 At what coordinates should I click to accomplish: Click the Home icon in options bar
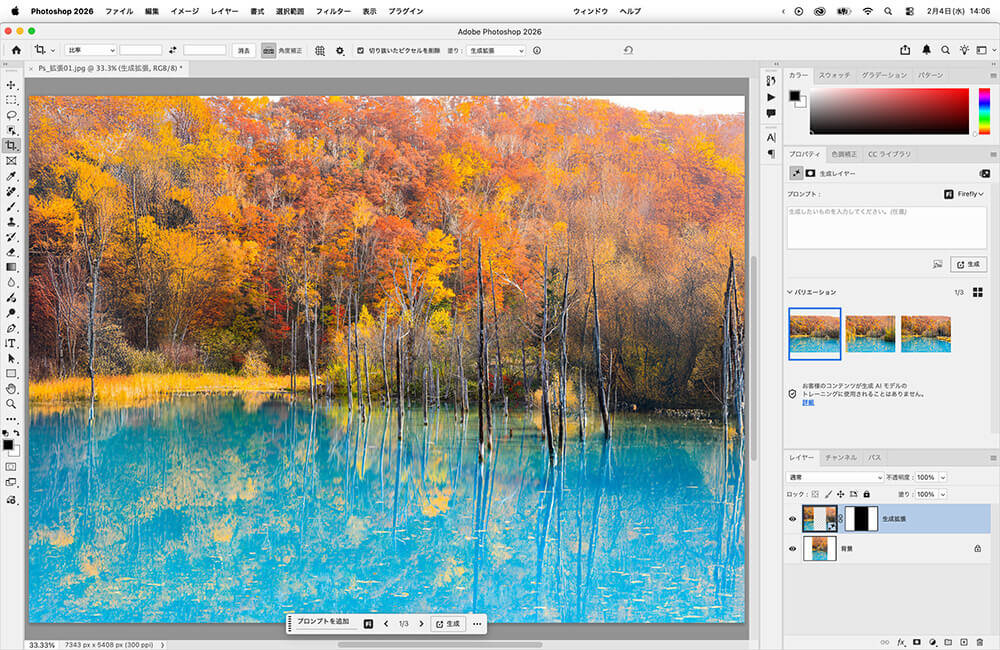tap(16, 50)
